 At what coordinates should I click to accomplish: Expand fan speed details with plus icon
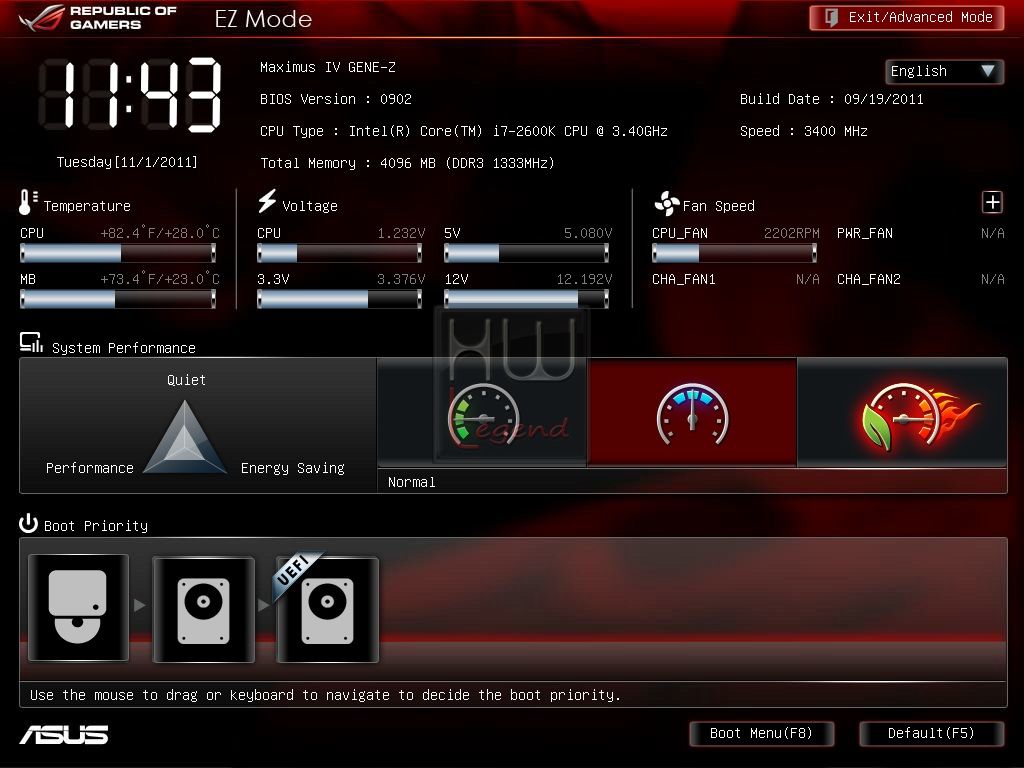tap(992, 202)
